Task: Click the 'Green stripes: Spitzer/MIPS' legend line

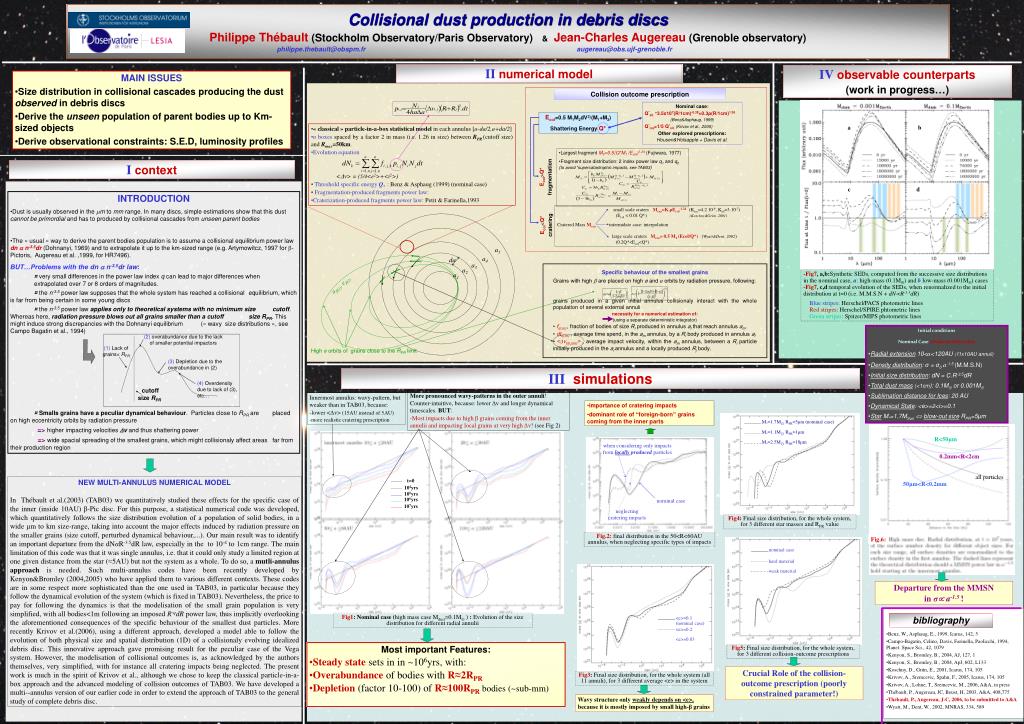Action: [865, 316]
